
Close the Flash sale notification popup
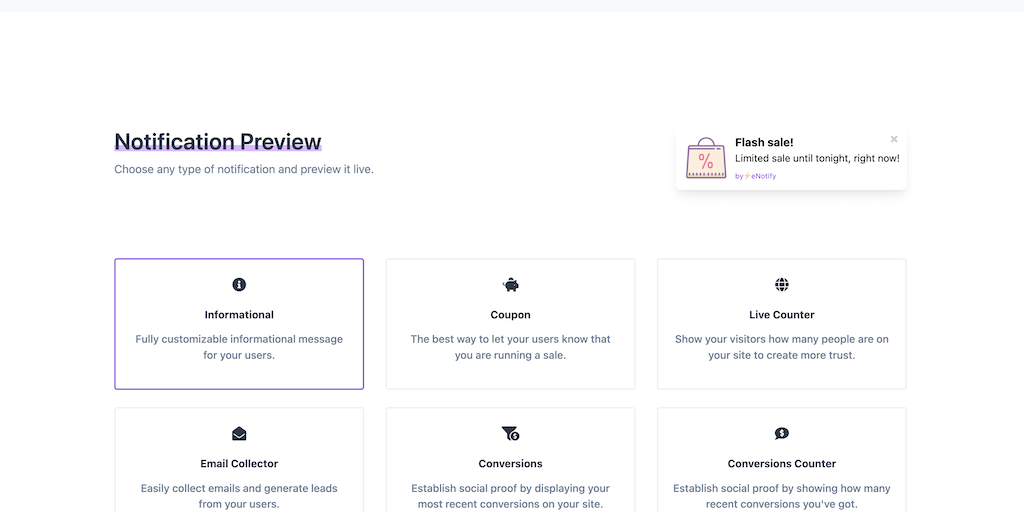pos(894,139)
